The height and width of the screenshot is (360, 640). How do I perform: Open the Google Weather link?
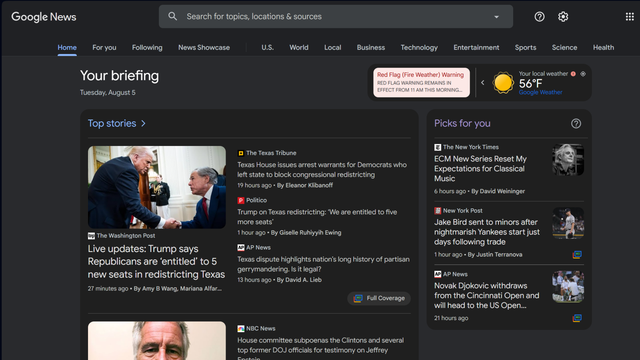[540, 92]
